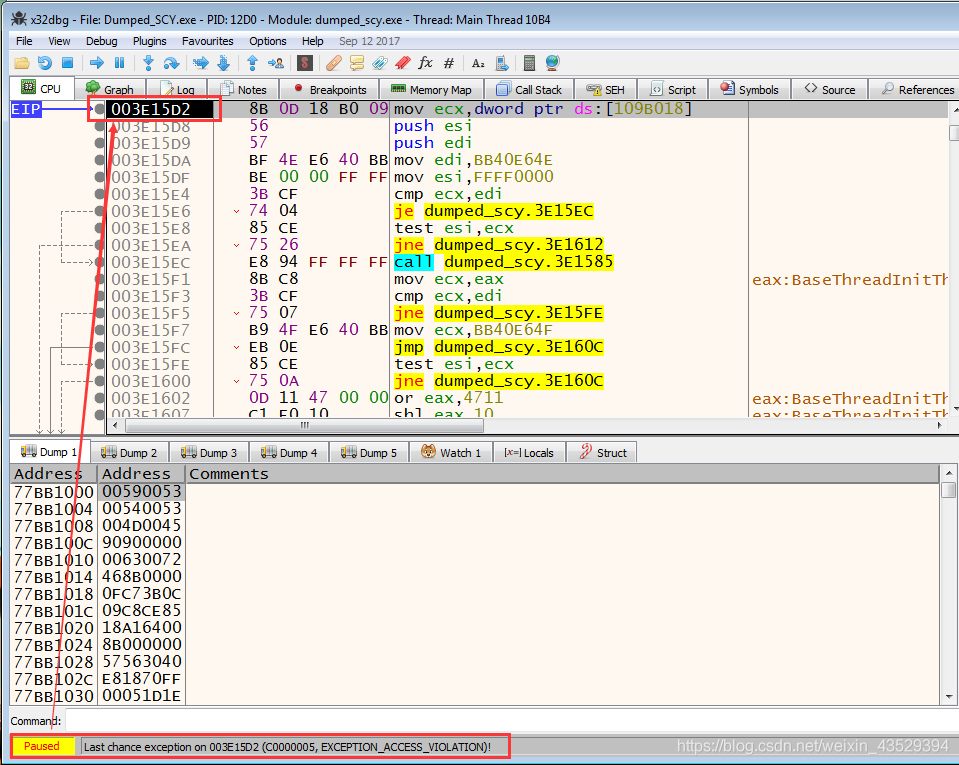Toggle breakpoint bullet at address 003E15DA

click(99, 160)
